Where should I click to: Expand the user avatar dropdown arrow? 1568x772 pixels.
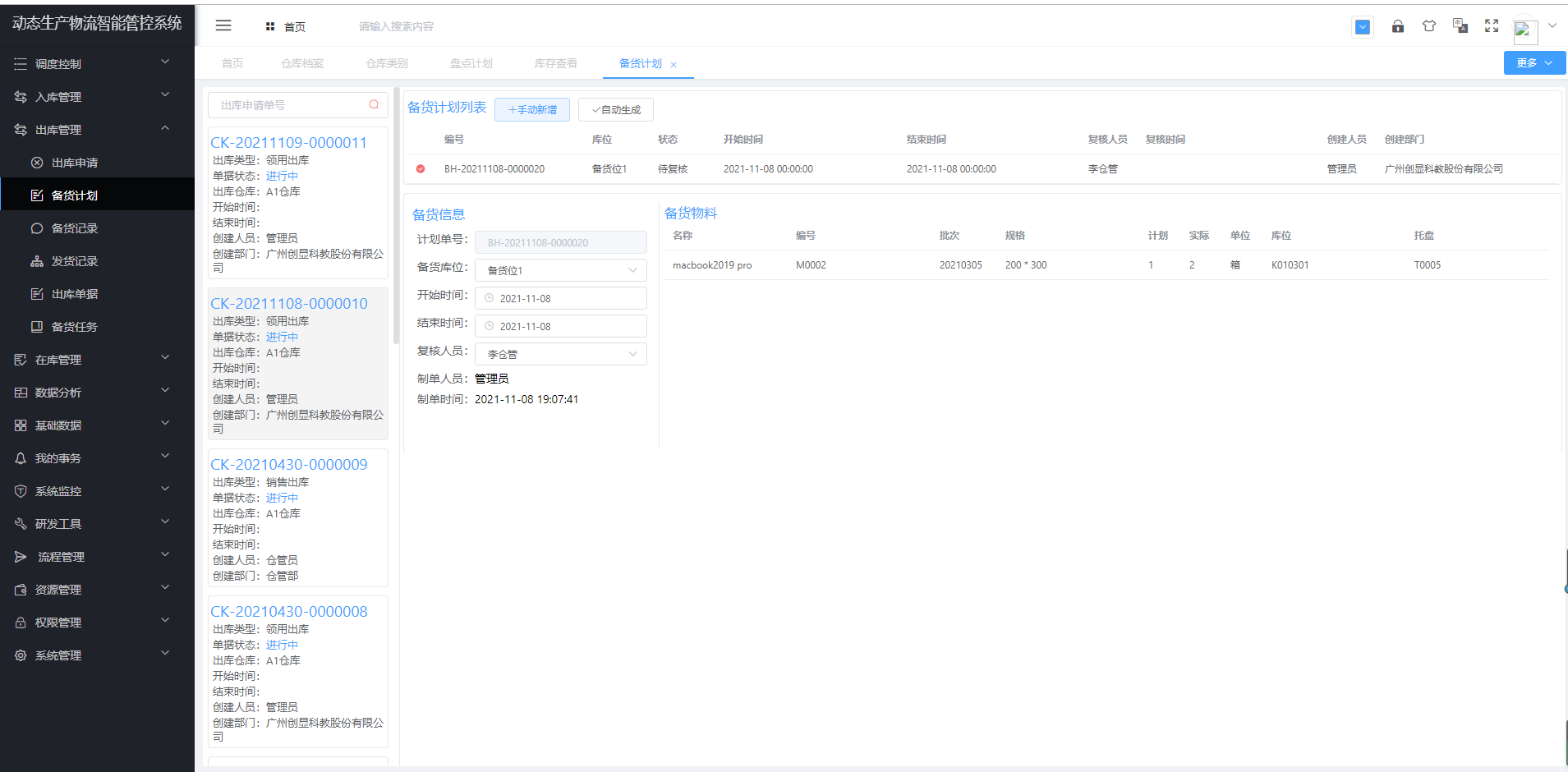[1552, 25]
